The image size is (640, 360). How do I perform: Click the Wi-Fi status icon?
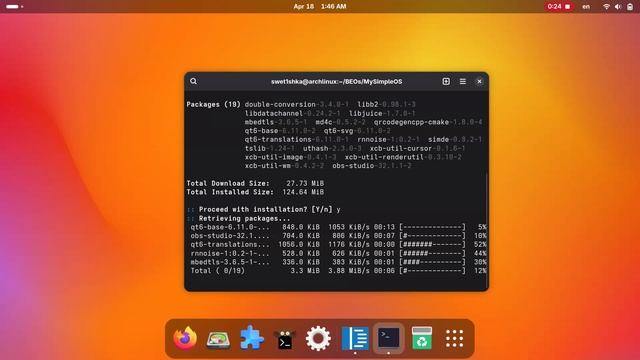(x=607, y=7)
